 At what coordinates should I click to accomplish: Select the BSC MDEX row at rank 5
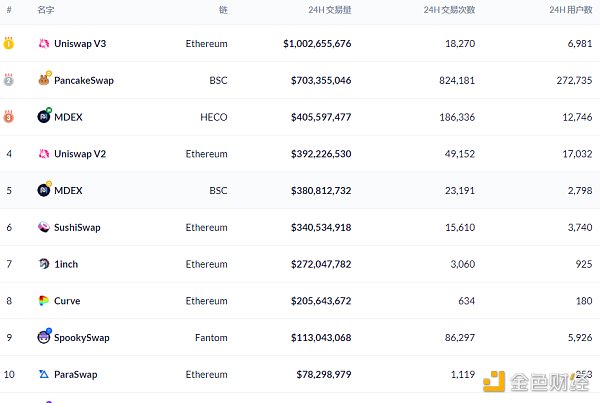(x=300, y=190)
